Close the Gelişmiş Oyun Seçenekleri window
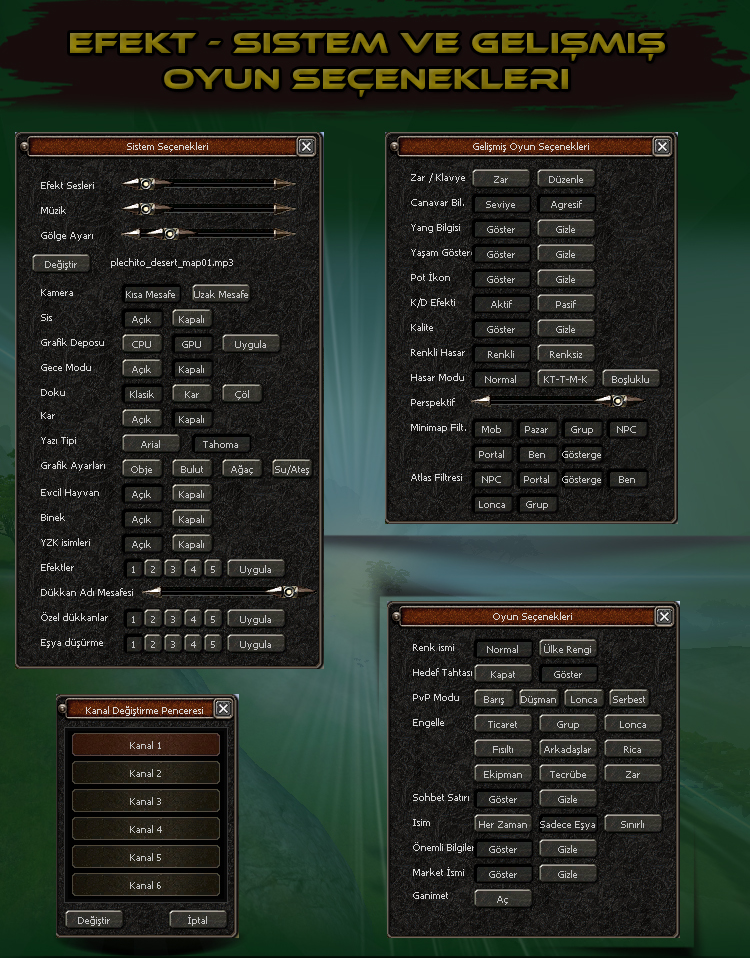The width and height of the screenshot is (750, 958). click(x=662, y=146)
